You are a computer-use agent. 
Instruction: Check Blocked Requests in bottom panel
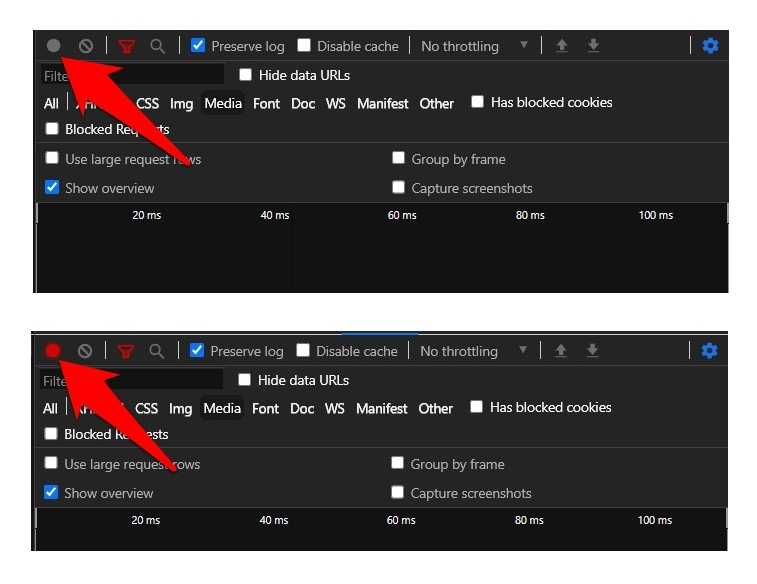(x=51, y=433)
